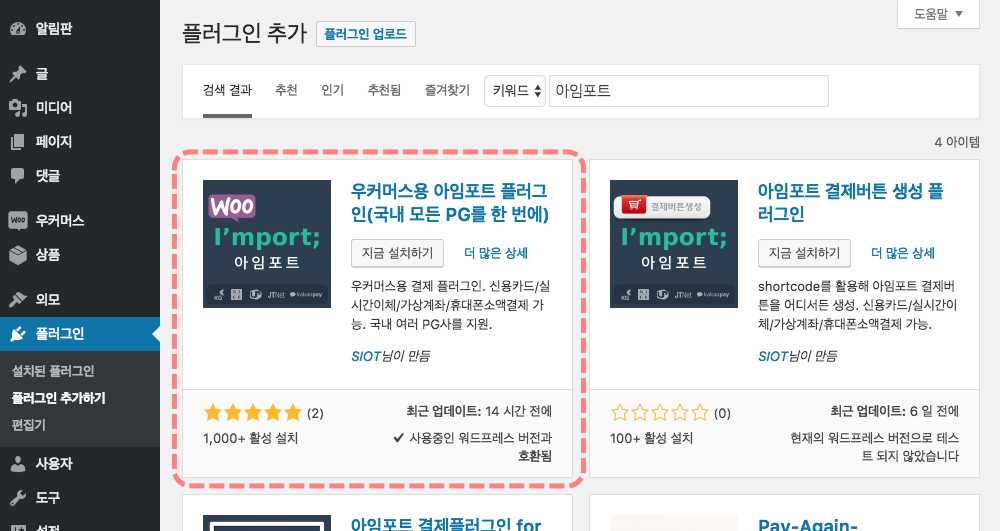The image size is (1000, 531).
Task: Install the 우커머스용 아임포트 plugin now
Action: pos(397,253)
